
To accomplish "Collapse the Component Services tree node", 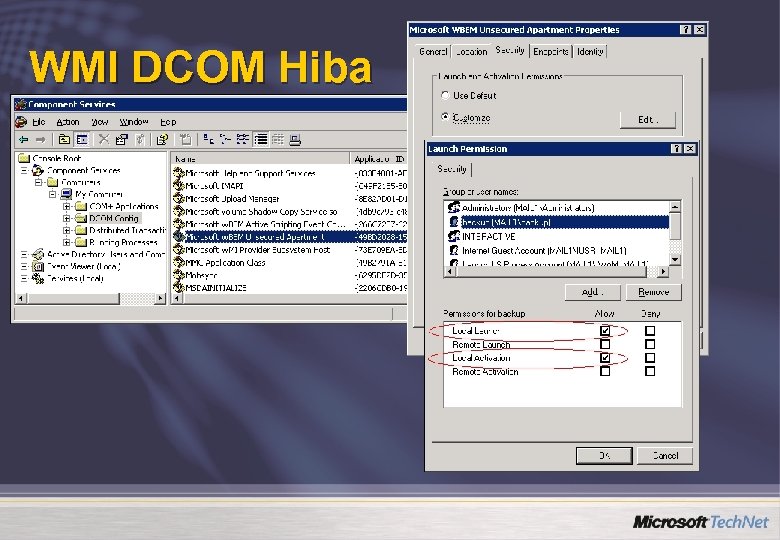I will click(24, 171).
